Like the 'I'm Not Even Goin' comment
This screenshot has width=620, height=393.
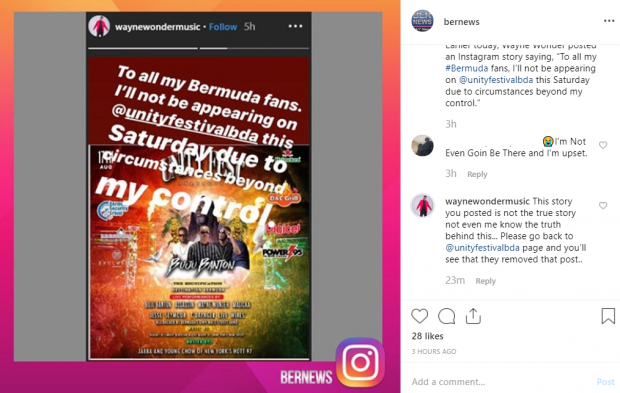click(603, 145)
